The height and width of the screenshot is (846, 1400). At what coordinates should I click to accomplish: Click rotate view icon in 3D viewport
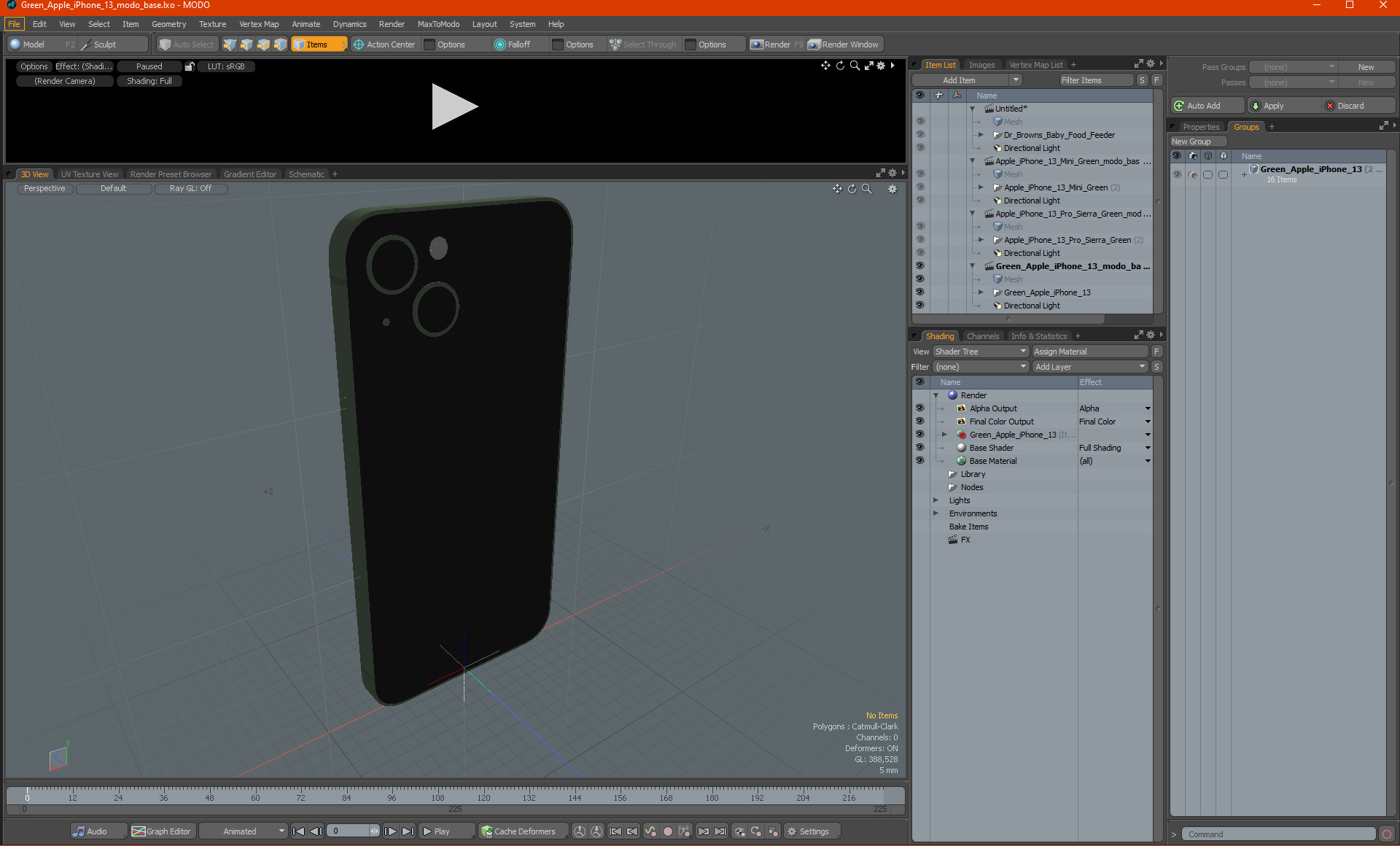(x=852, y=189)
